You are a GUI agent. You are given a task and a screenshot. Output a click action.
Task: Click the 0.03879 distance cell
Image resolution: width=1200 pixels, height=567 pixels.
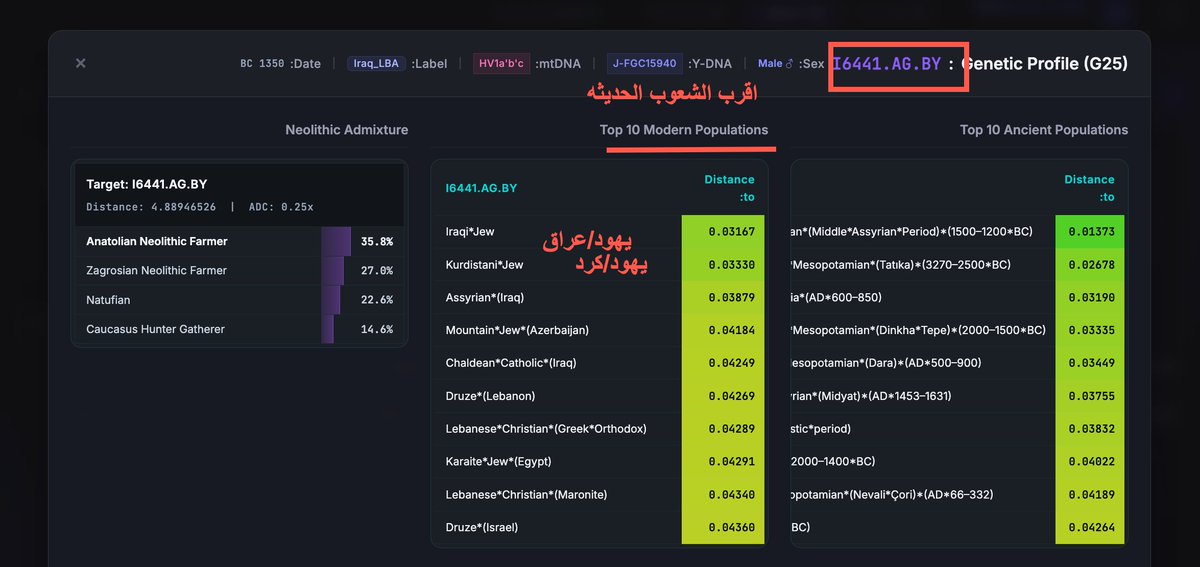723,297
